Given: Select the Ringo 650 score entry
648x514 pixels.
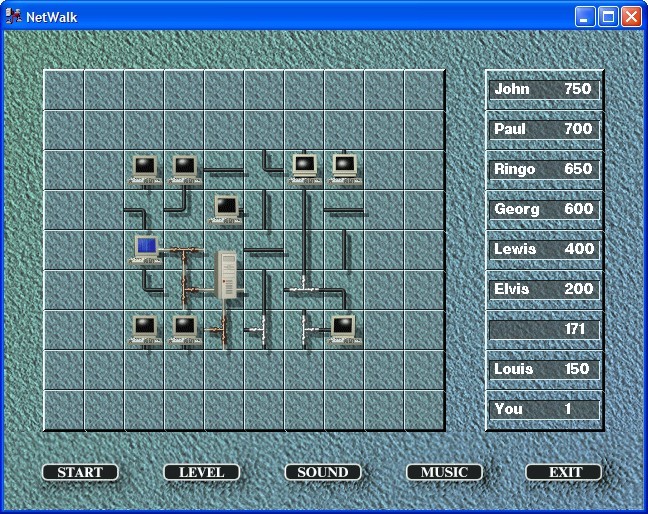Looking at the screenshot, I should tap(544, 169).
